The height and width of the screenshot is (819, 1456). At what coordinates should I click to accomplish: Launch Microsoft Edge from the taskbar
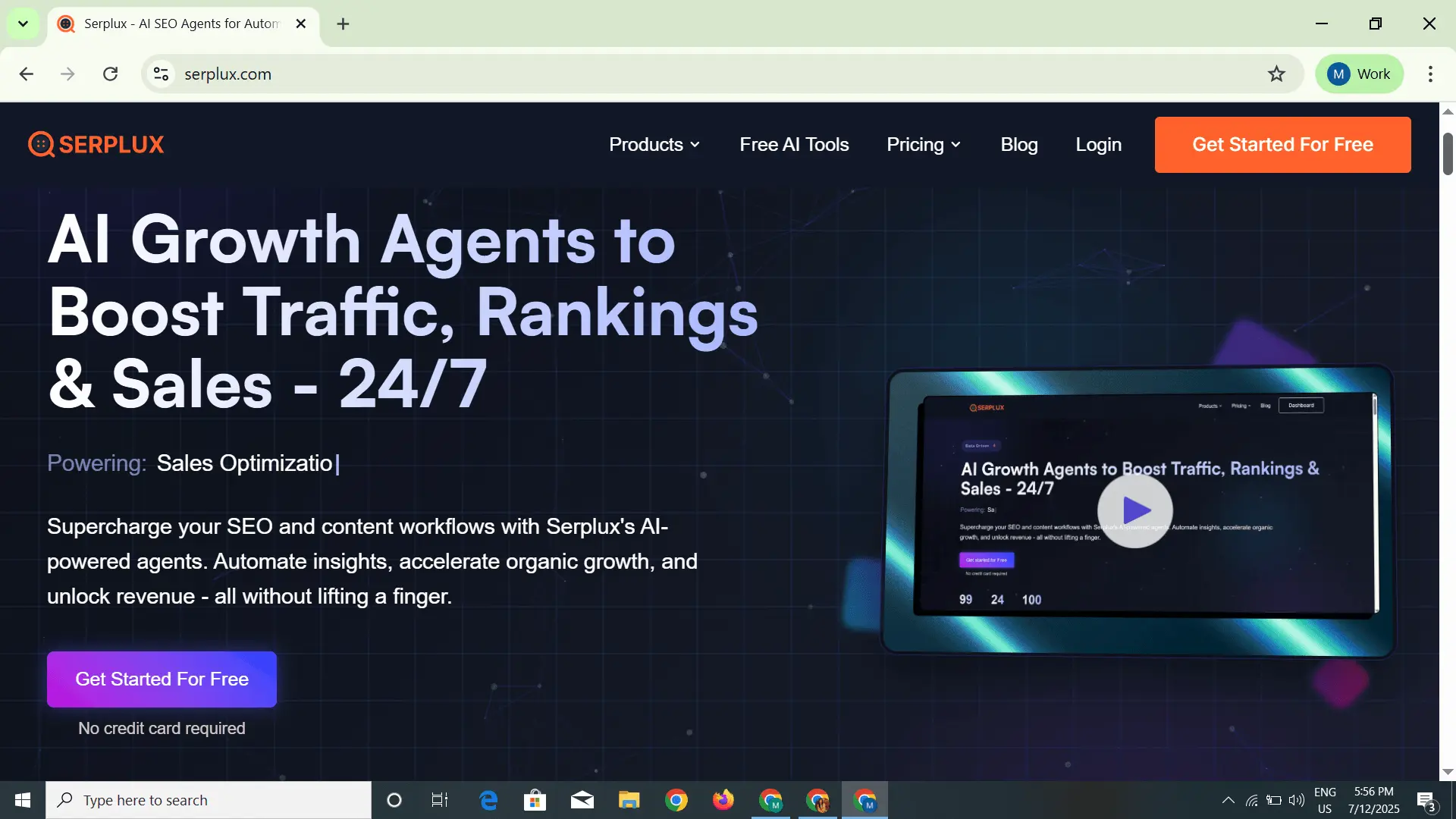[x=488, y=800]
